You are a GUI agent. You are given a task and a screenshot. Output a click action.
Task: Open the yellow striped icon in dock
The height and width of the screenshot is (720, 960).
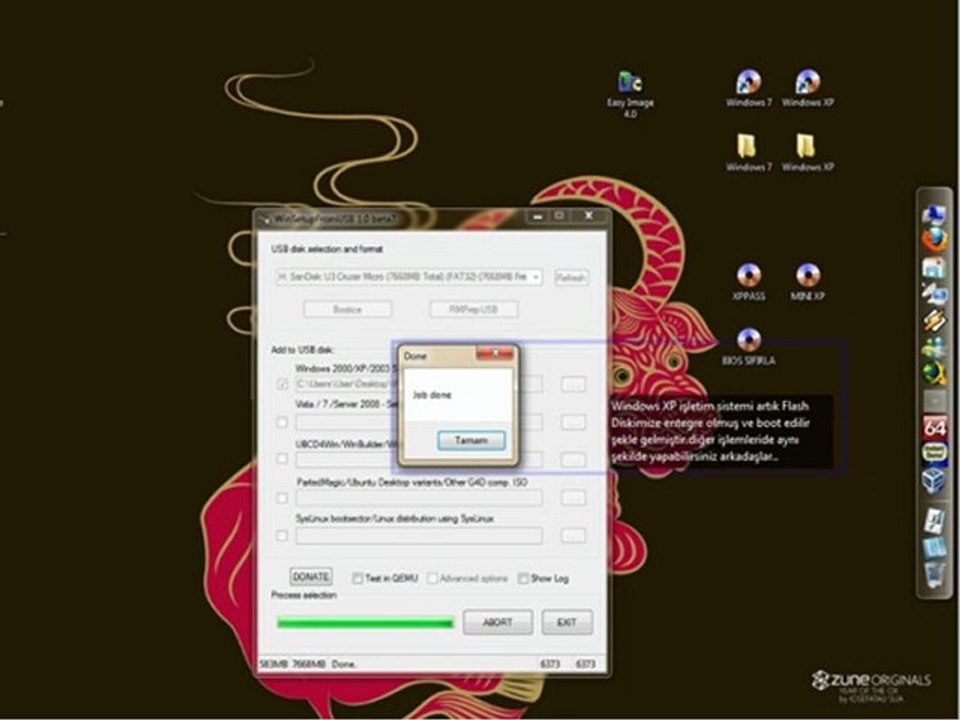click(934, 320)
